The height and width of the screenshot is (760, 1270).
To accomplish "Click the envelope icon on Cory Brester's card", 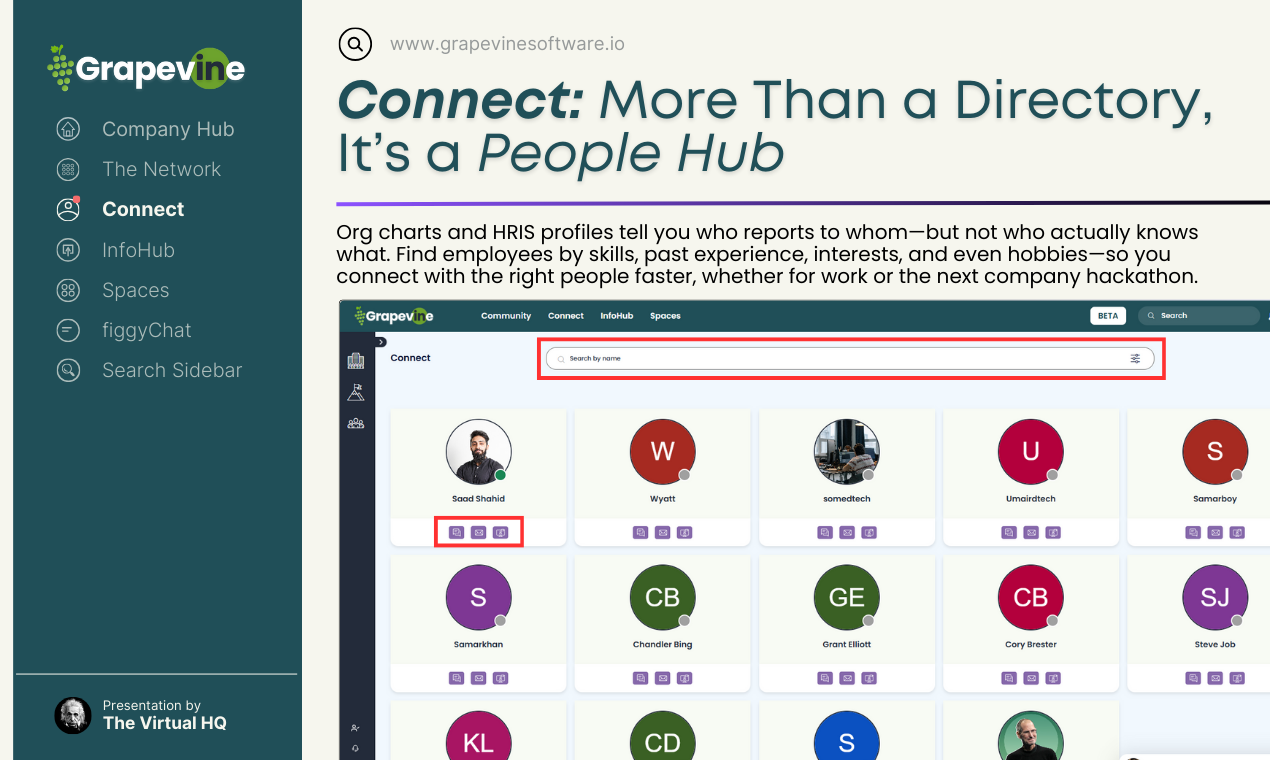I will click(1031, 678).
